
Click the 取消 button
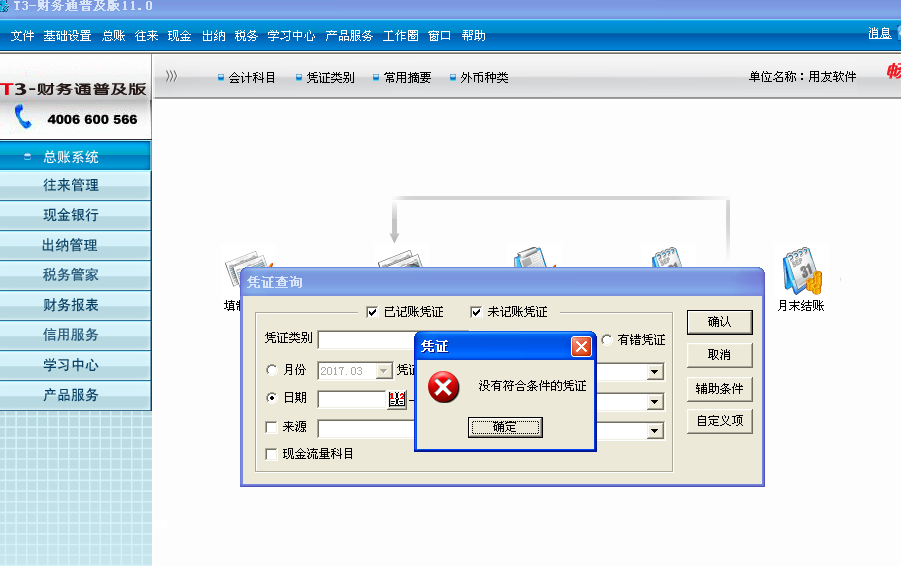[719, 355]
